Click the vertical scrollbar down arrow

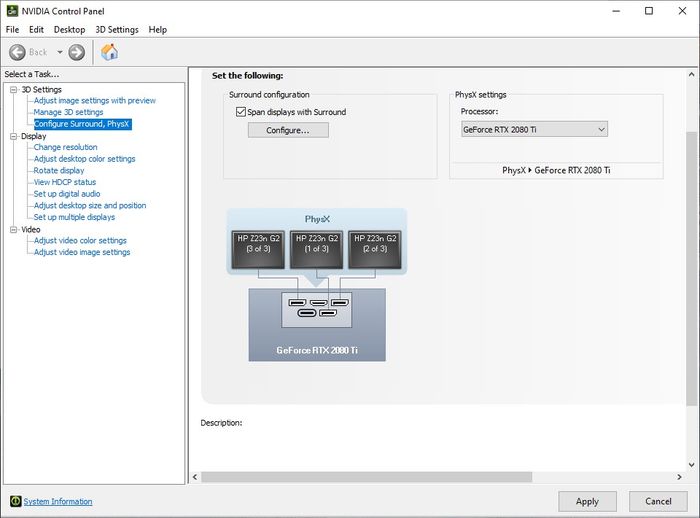(x=692, y=464)
